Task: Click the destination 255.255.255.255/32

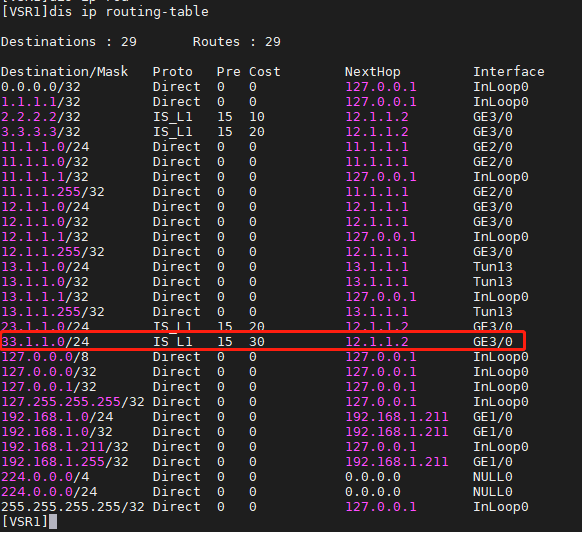Action: (73, 507)
